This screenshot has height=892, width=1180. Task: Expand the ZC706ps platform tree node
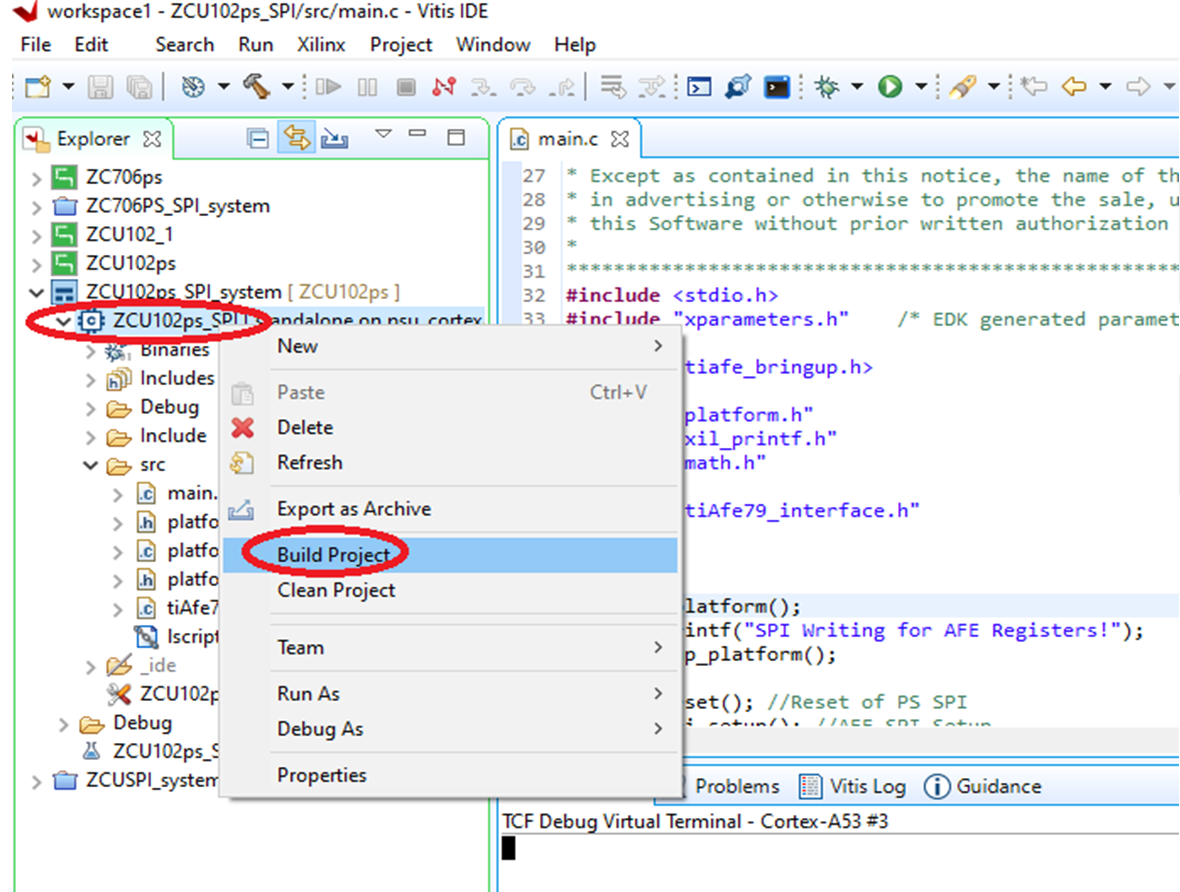coord(37,179)
